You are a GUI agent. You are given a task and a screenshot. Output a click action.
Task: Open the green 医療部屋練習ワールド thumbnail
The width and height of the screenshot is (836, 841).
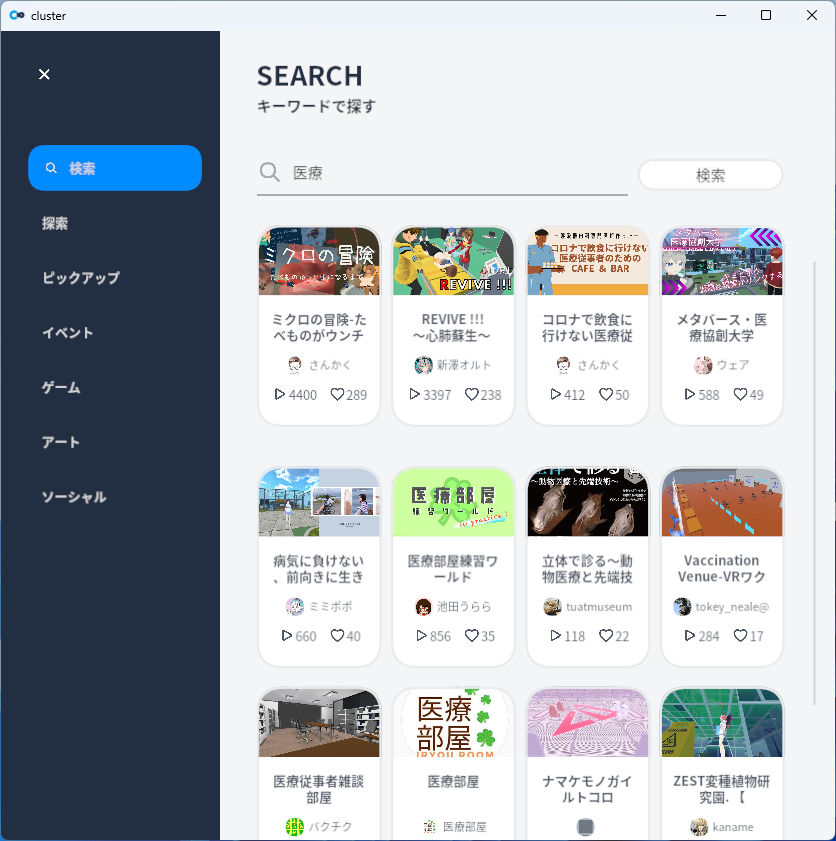click(x=453, y=503)
